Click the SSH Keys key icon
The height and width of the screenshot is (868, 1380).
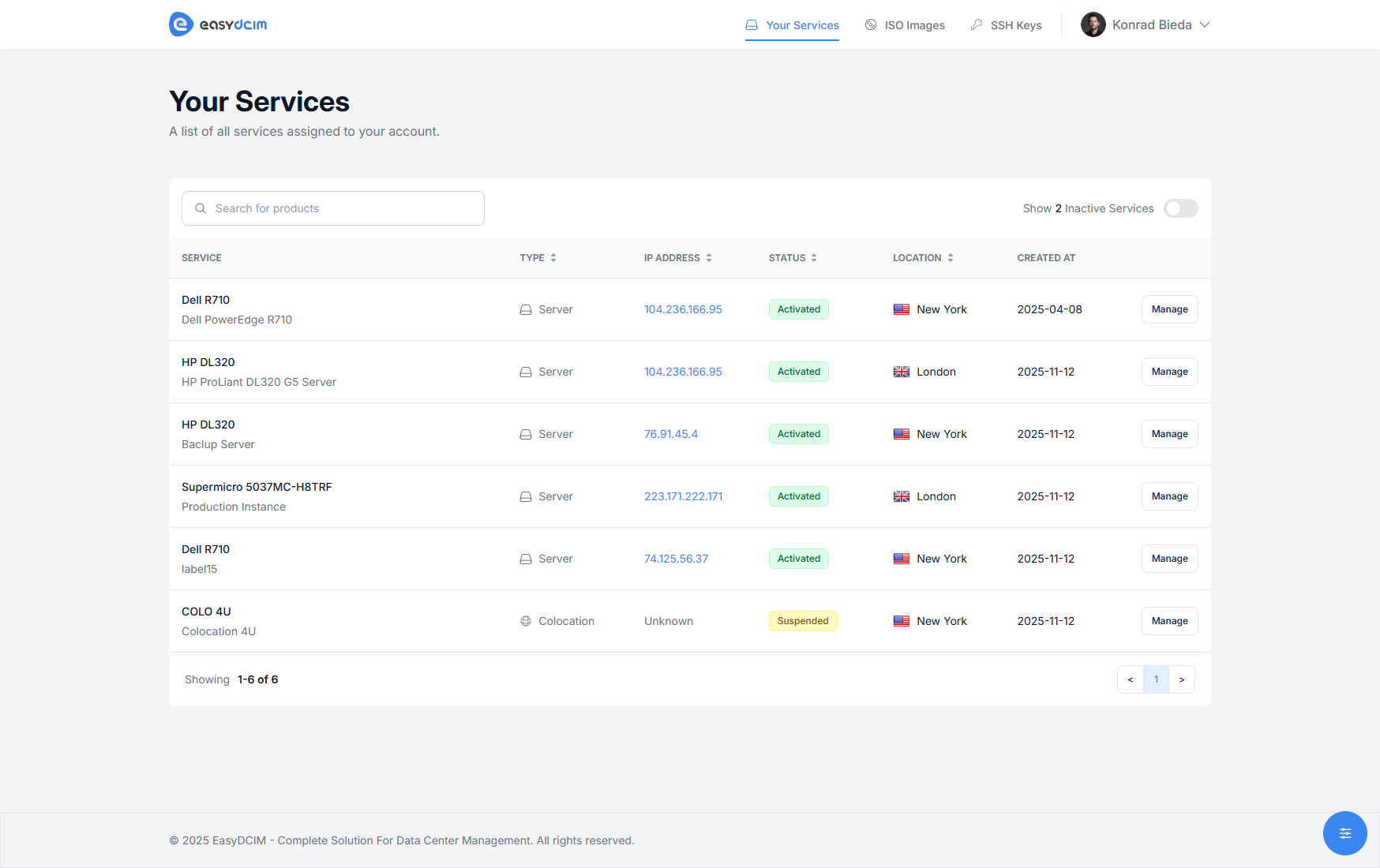977,24
